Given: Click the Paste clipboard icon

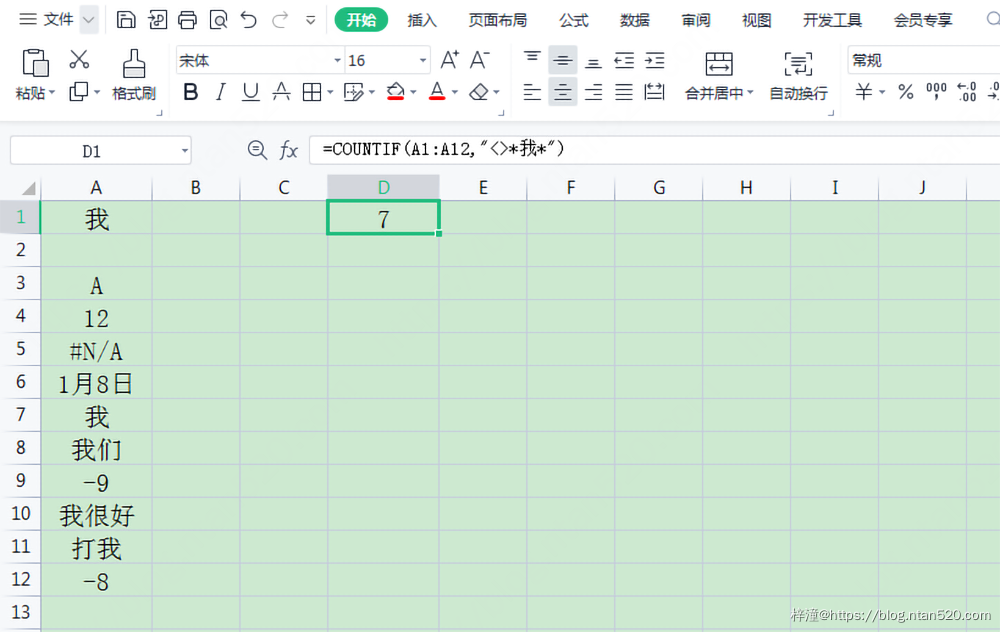Looking at the screenshot, I should [35, 63].
